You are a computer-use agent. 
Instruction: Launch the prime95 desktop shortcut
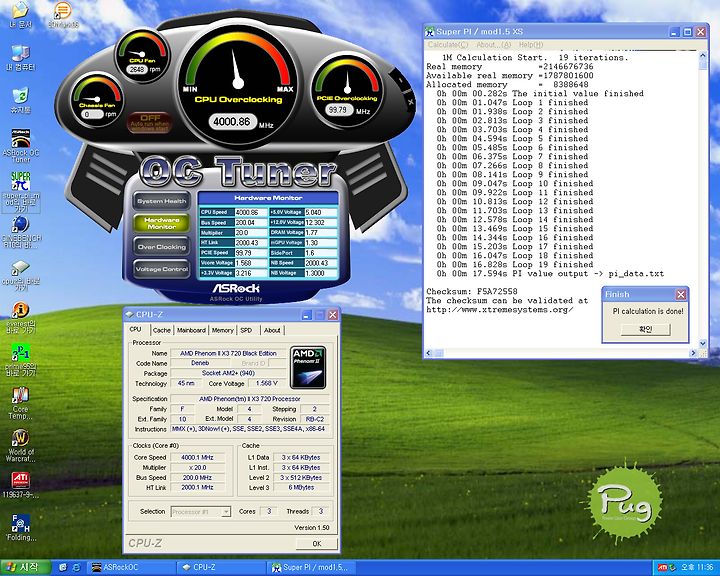pos(21,361)
